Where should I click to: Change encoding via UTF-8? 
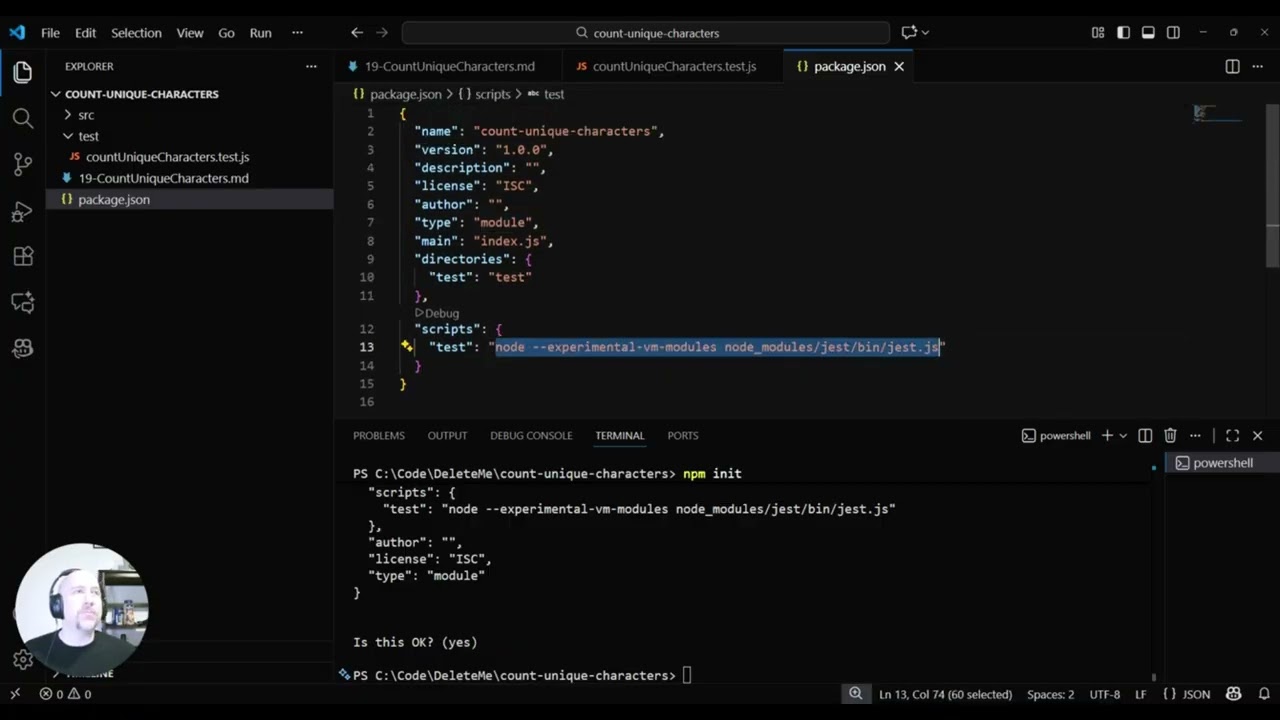[x=1104, y=694]
